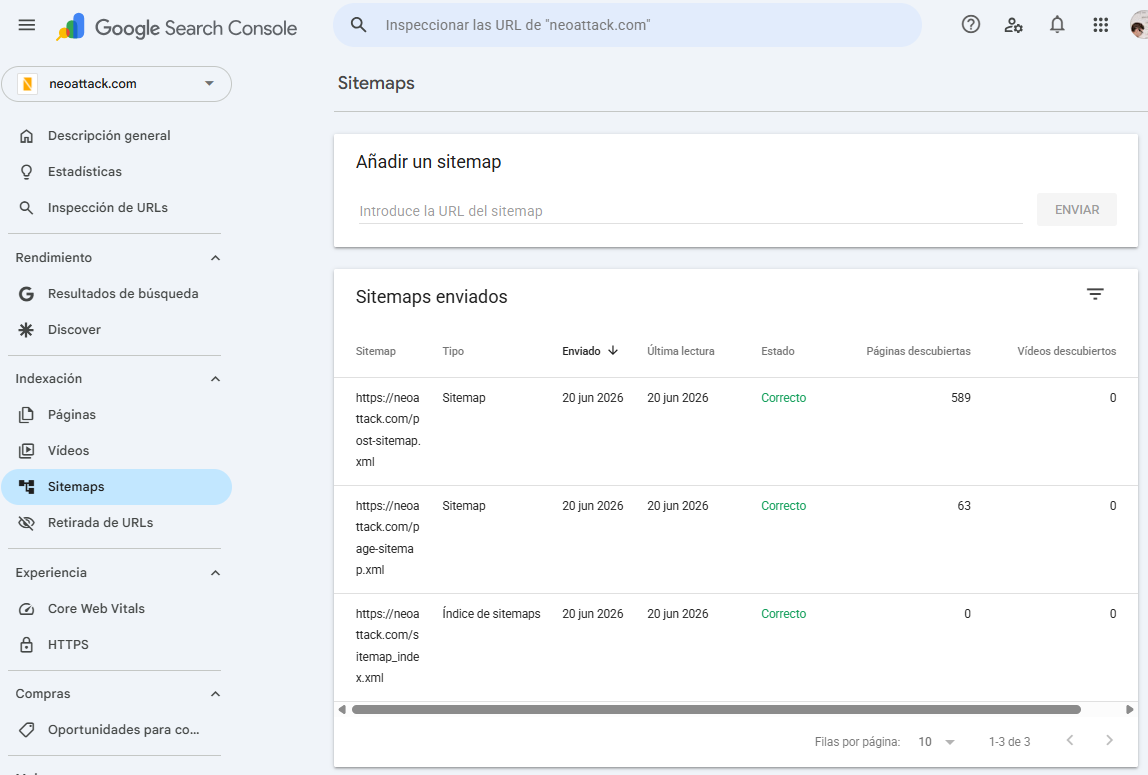Screen dimensions: 1148x775
Task: Open the Google apps grid
Action: coord(1100,25)
